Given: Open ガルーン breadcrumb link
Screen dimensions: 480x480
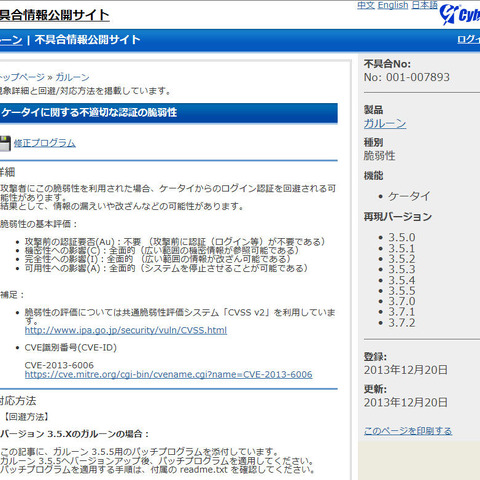Looking at the screenshot, I should click(72, 77).
